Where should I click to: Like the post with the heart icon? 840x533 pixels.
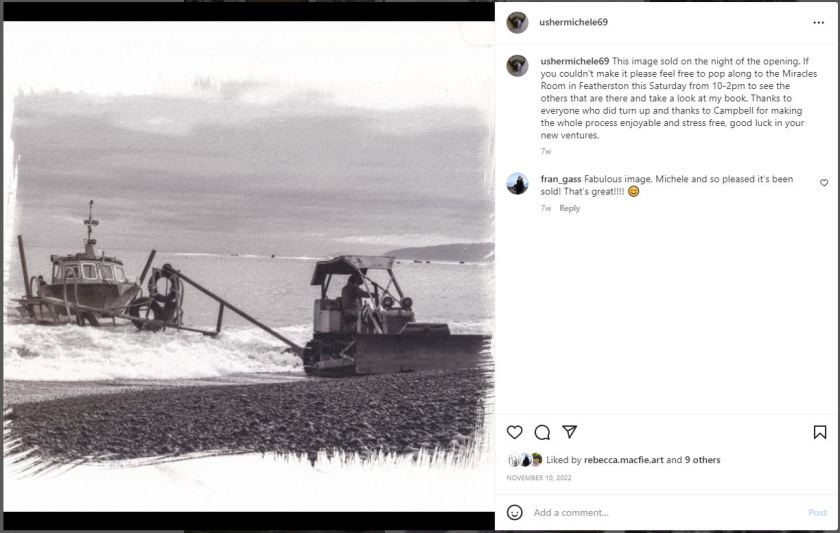point(515,432)
